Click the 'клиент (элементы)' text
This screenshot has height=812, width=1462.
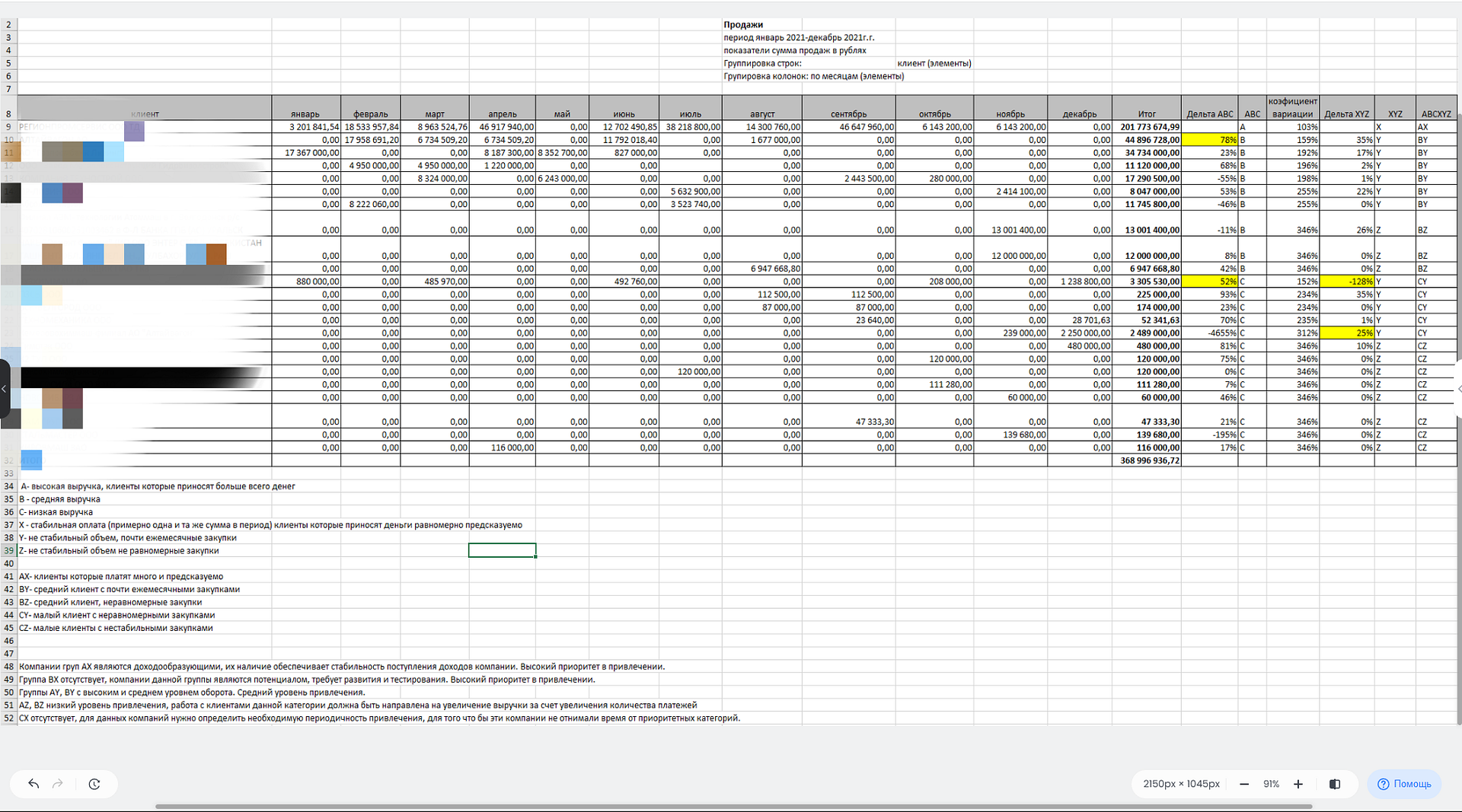click(934, 63)
